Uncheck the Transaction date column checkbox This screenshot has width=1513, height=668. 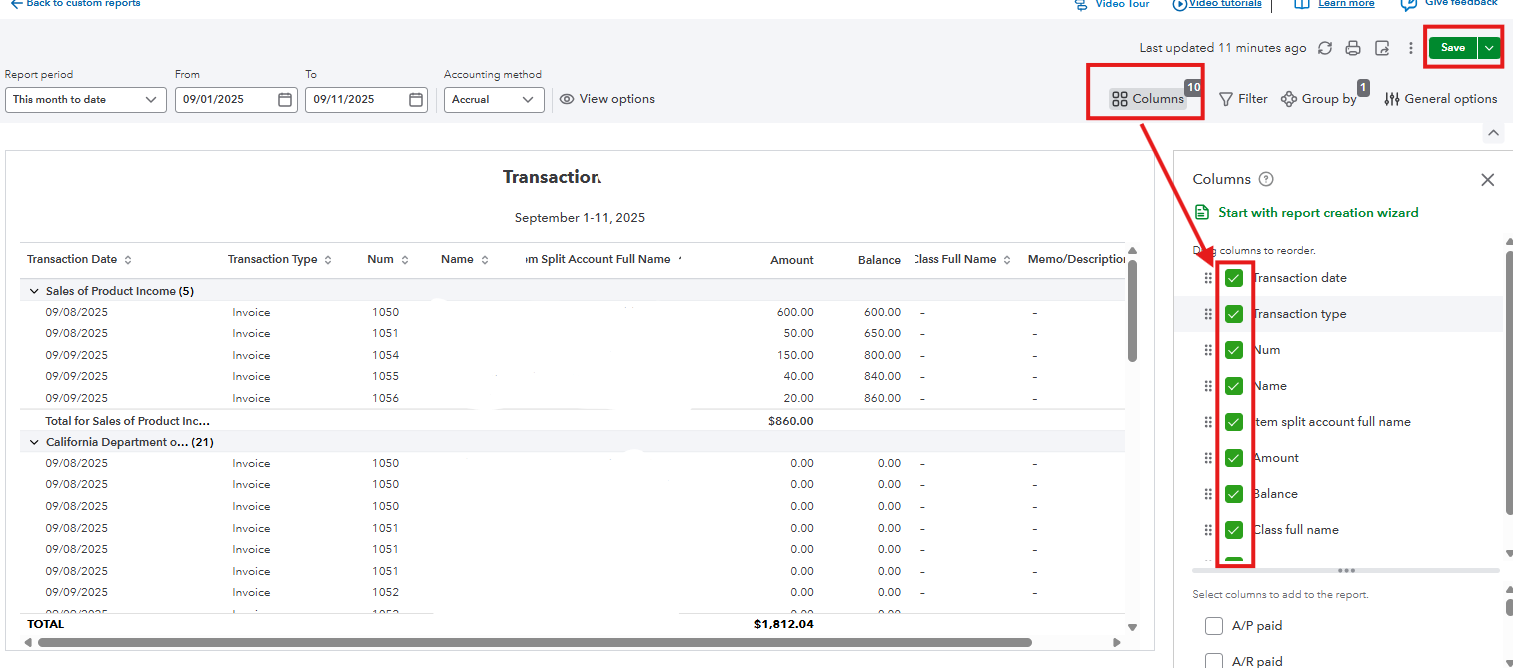(x=1234, y=278)
